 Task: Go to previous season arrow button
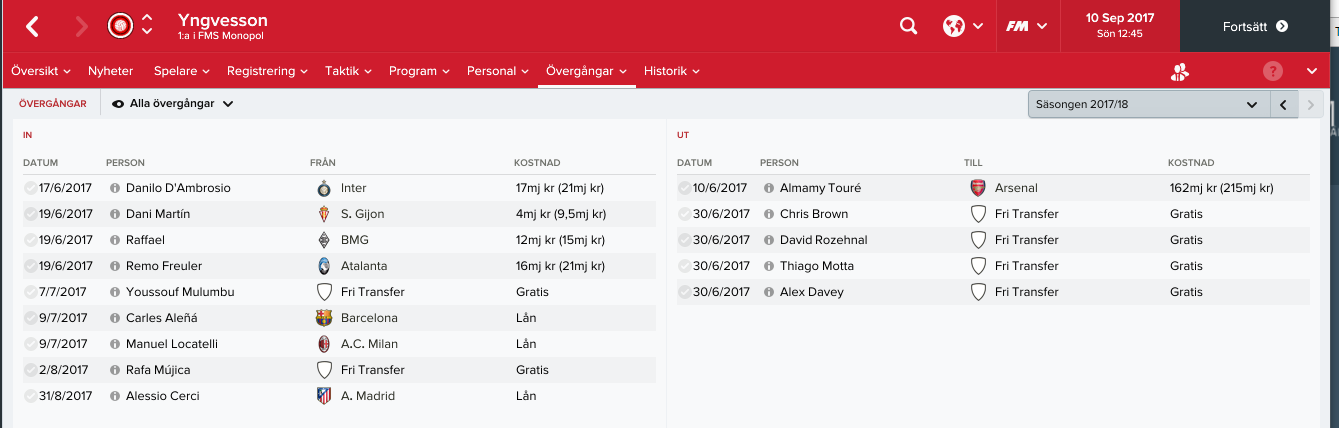[1283, 104]
